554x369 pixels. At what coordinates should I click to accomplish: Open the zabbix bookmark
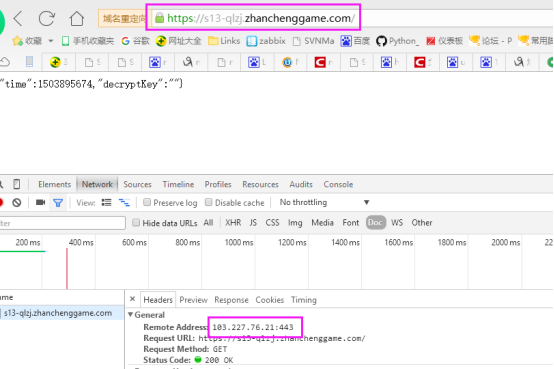coord(266,41)
